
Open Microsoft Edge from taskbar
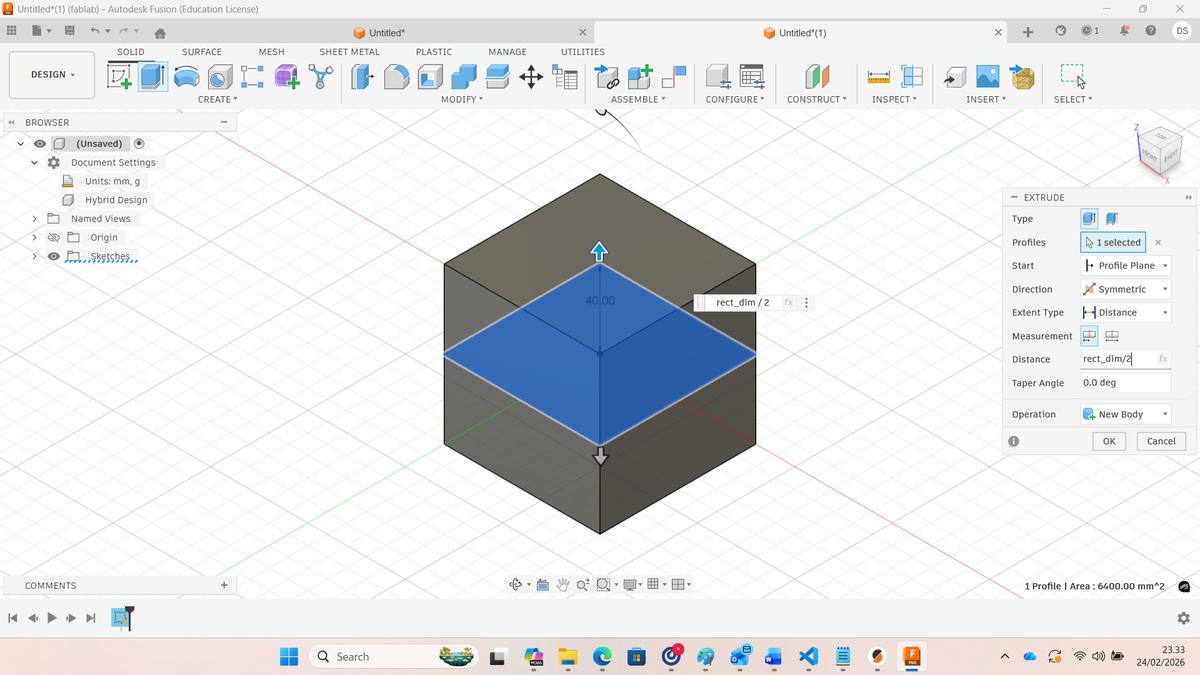pyautogui.click(x=602, y=657)
